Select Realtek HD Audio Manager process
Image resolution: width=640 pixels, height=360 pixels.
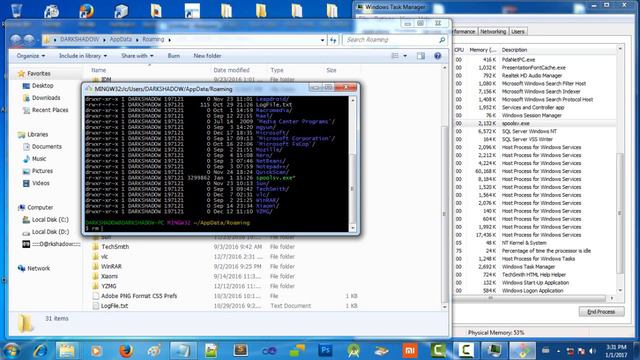[x=535, y=76]
